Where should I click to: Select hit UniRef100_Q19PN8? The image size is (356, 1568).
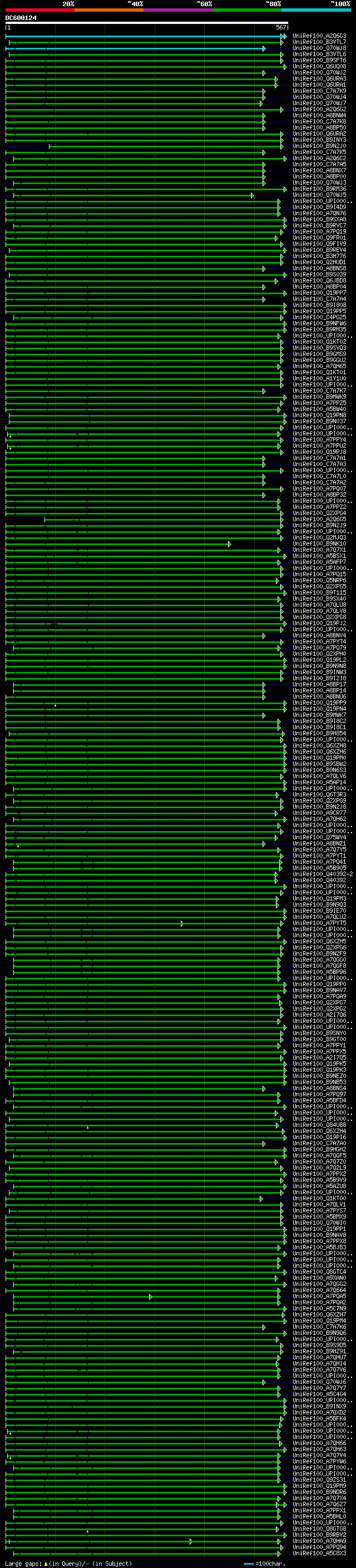[319, 415]
